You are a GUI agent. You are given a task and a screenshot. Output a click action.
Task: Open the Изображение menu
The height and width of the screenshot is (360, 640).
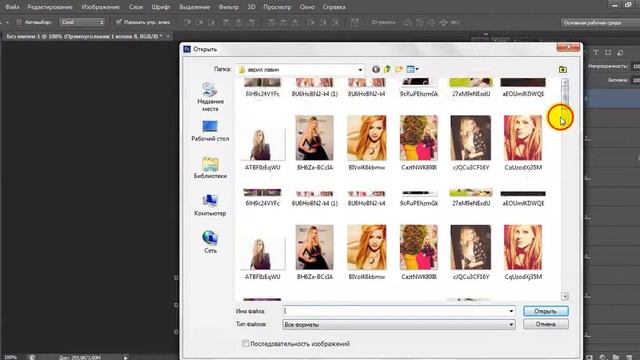point(100,7)
